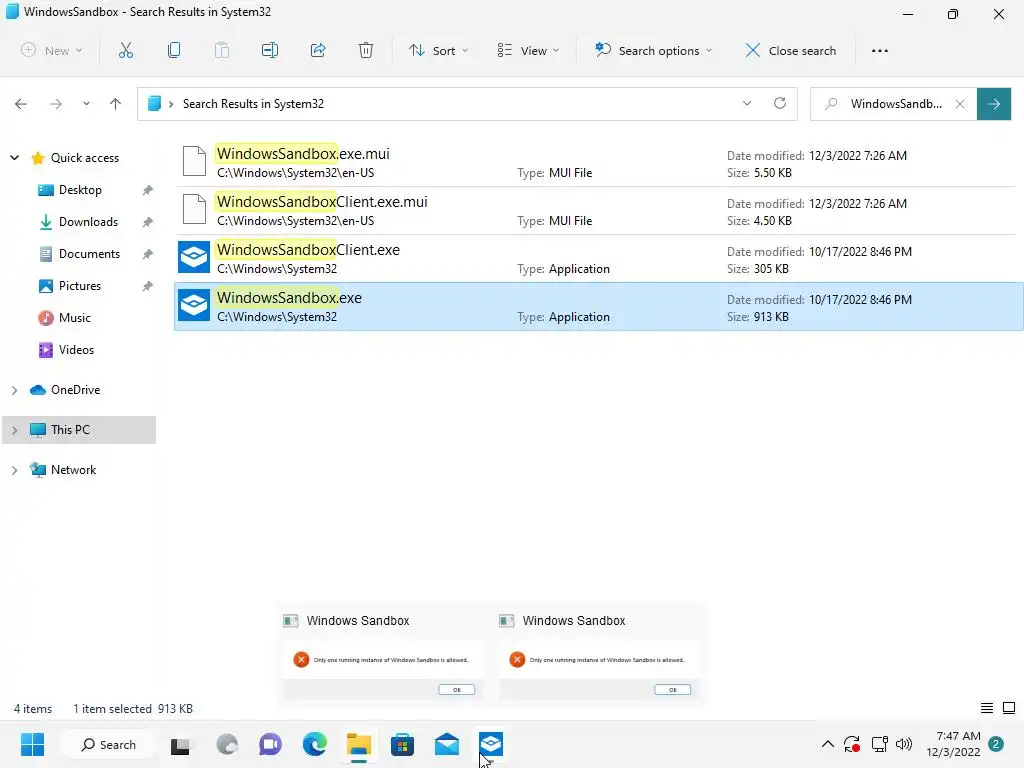Go forward with the right arrow
1024x768 pixels.
(56, 104)
